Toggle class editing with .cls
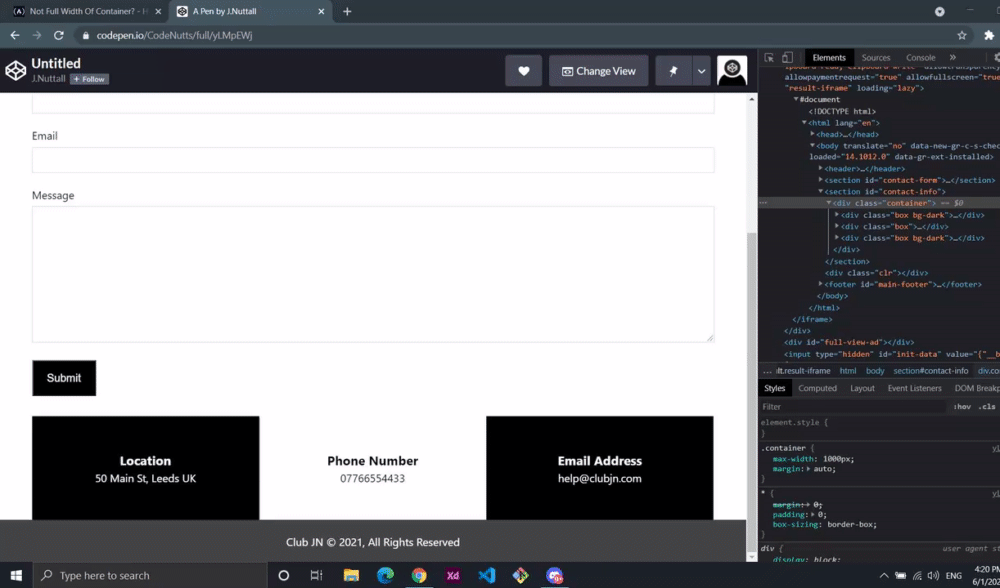The width and height of the screenshot is (1000, 588). click(988, 406)
